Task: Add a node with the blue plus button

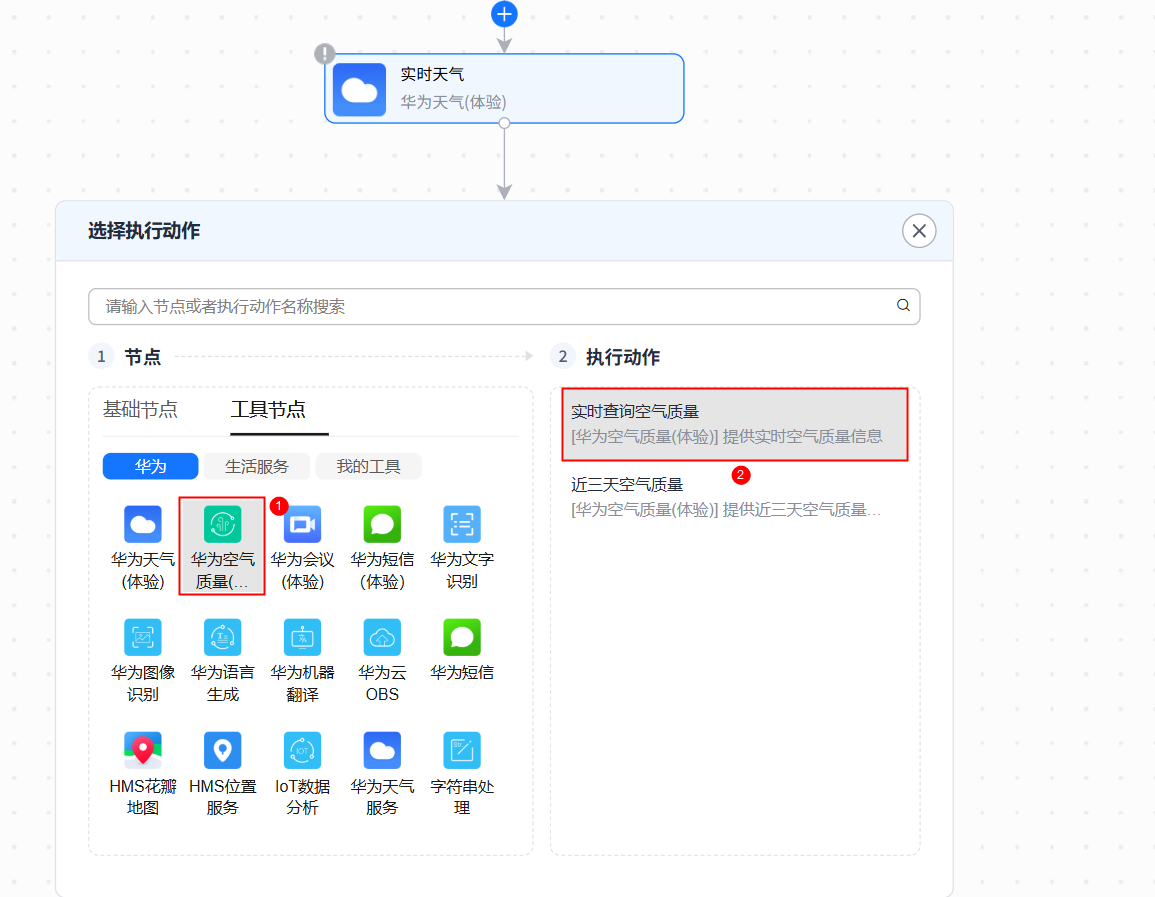Action: (504, 14)
